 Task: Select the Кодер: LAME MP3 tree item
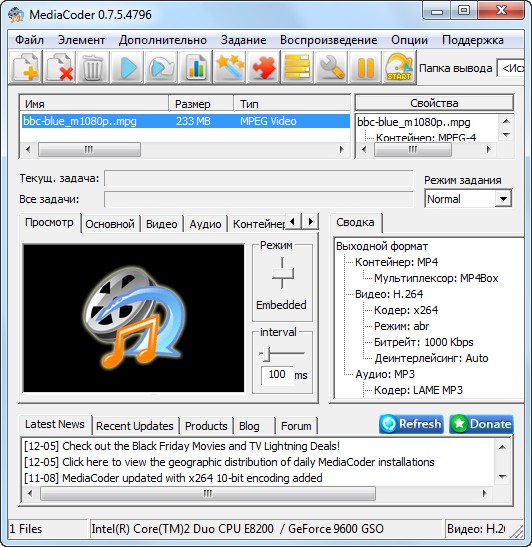click(418, 390)
